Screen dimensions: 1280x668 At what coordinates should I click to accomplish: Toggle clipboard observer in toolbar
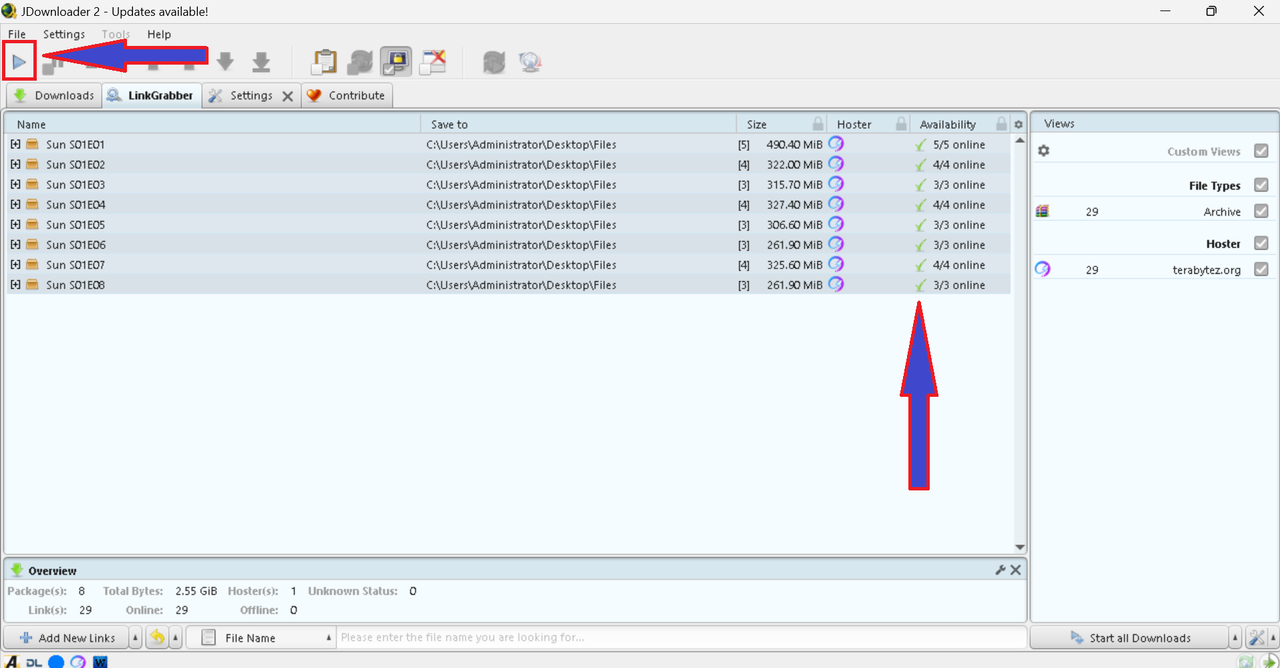click(324, 62)
